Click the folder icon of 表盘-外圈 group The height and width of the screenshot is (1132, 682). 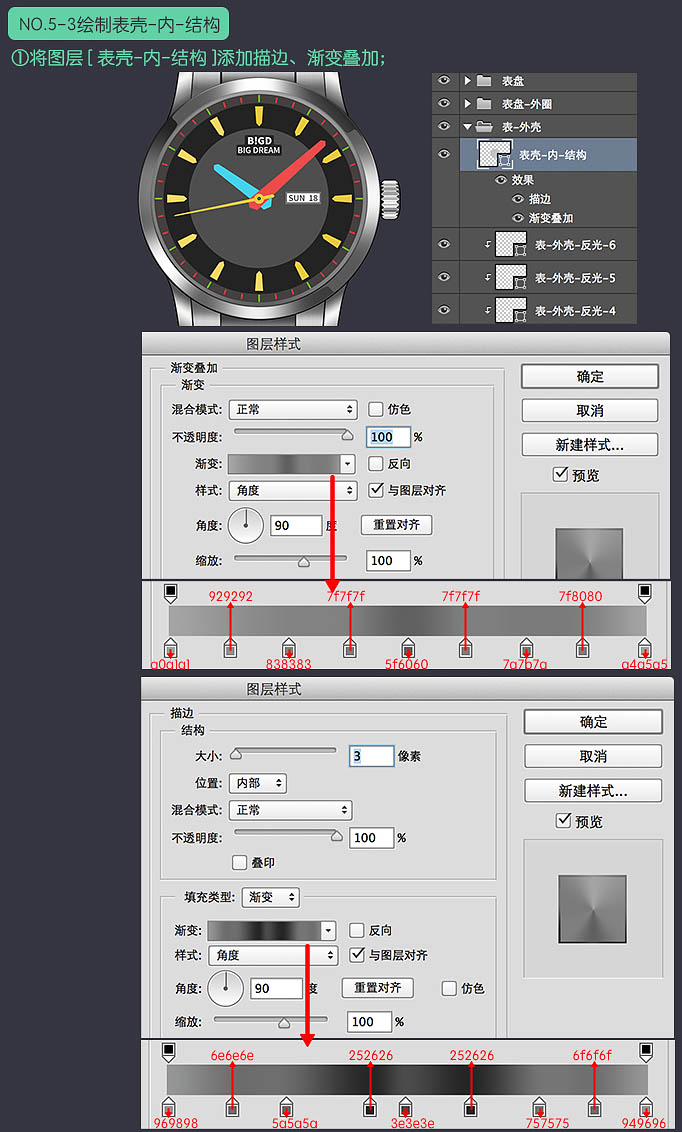pos(484,103)
